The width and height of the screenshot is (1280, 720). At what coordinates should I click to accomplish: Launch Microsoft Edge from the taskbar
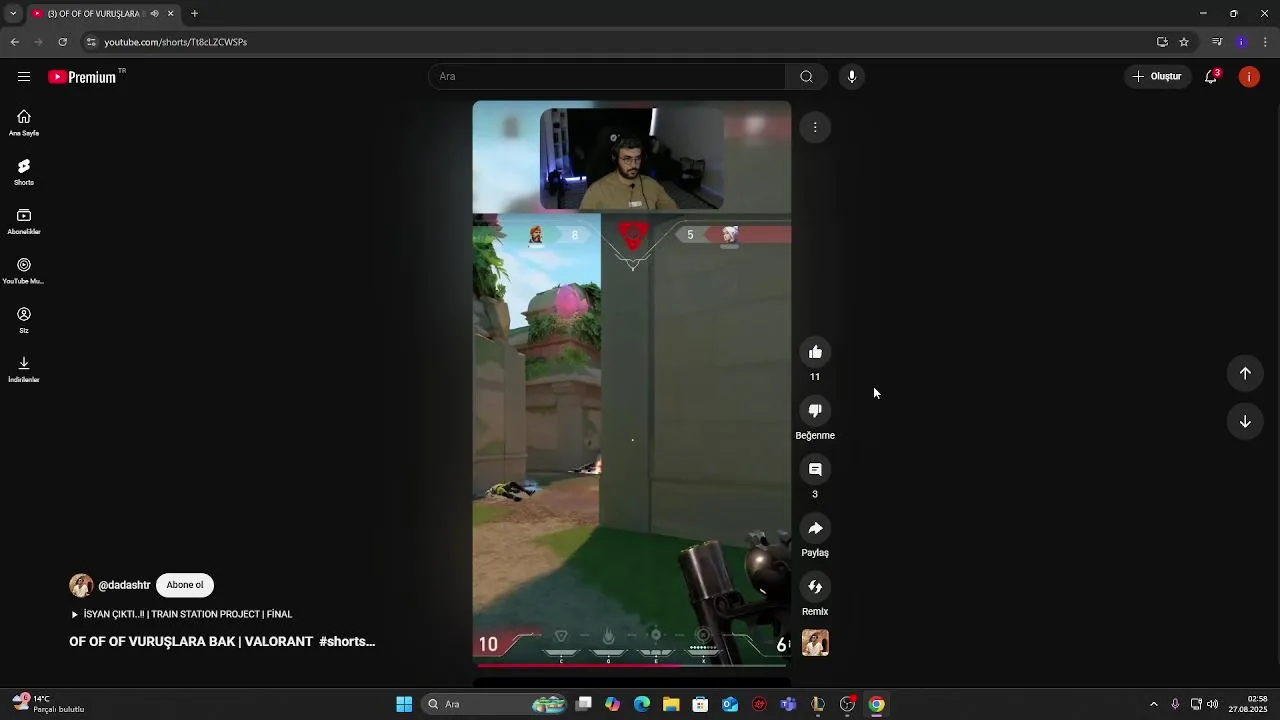pos(642,704)
